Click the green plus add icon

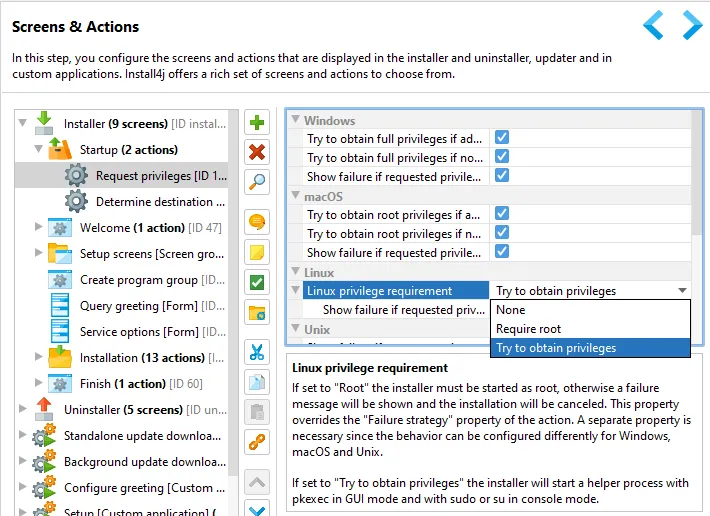pos(257,122)
